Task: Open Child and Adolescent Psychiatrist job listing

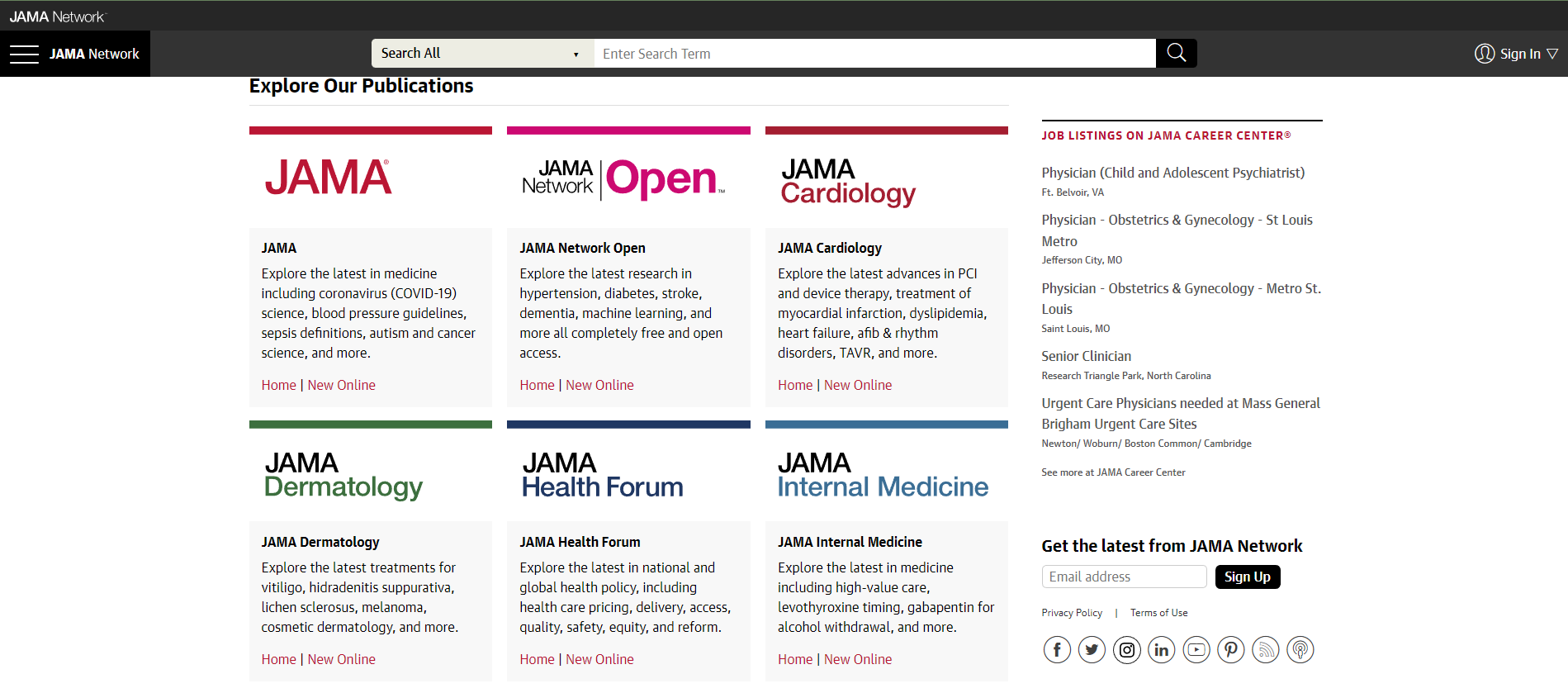Action: 1173,173
